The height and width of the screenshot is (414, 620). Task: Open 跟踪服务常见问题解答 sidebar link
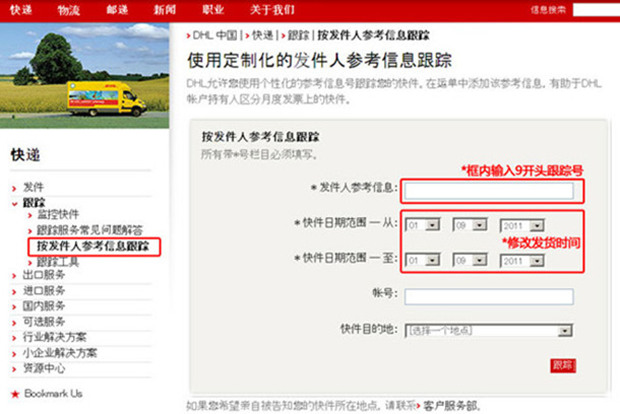[90, 230]
